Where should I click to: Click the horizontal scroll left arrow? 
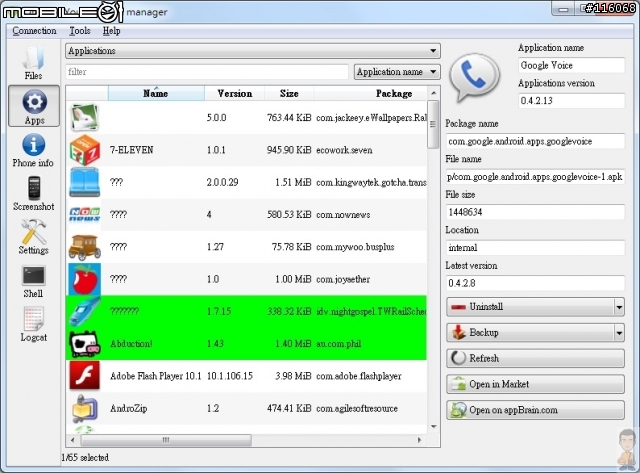pos(73,440)
